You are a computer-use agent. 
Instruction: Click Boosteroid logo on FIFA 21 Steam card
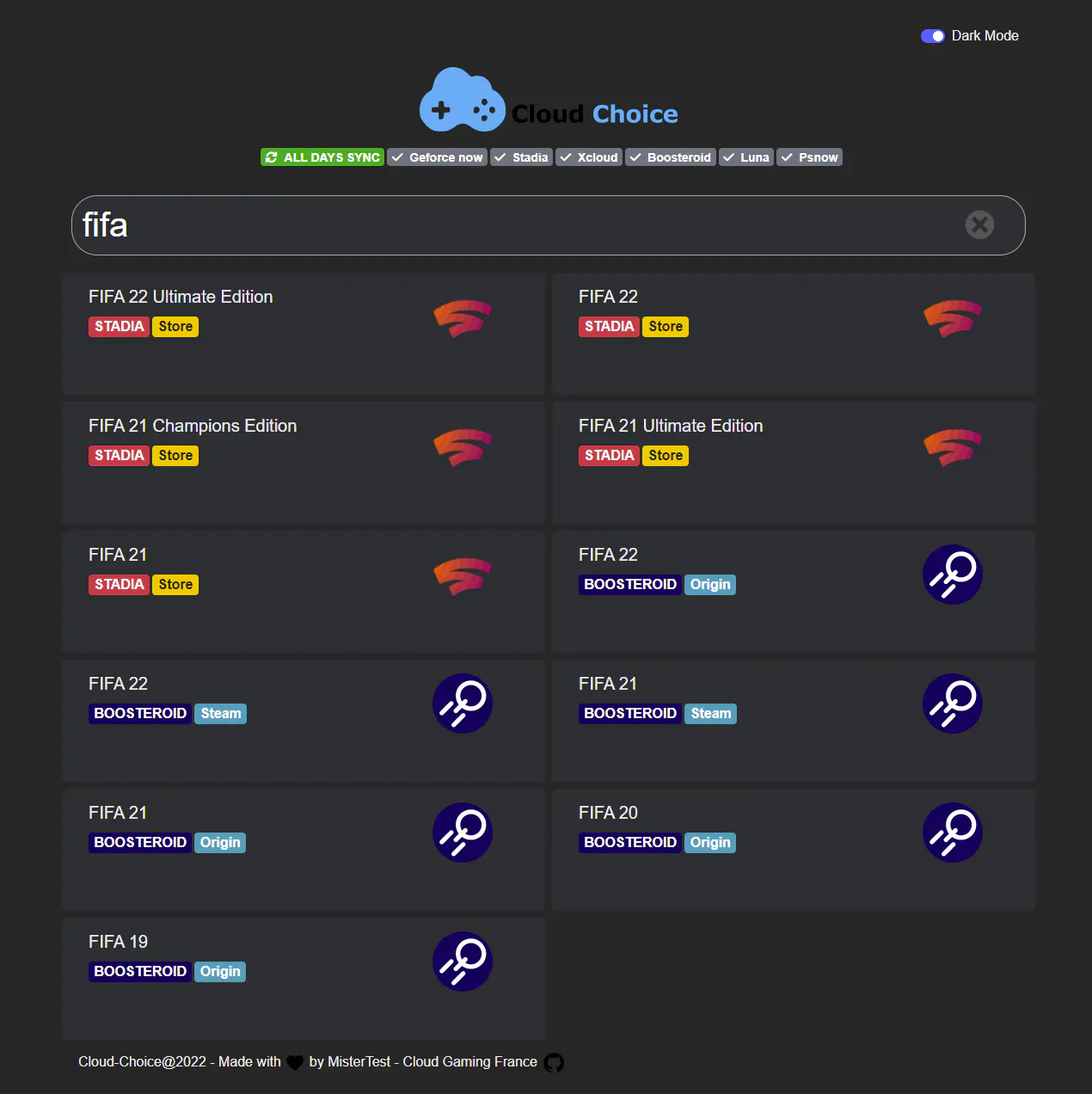click(x=953, y=704)
